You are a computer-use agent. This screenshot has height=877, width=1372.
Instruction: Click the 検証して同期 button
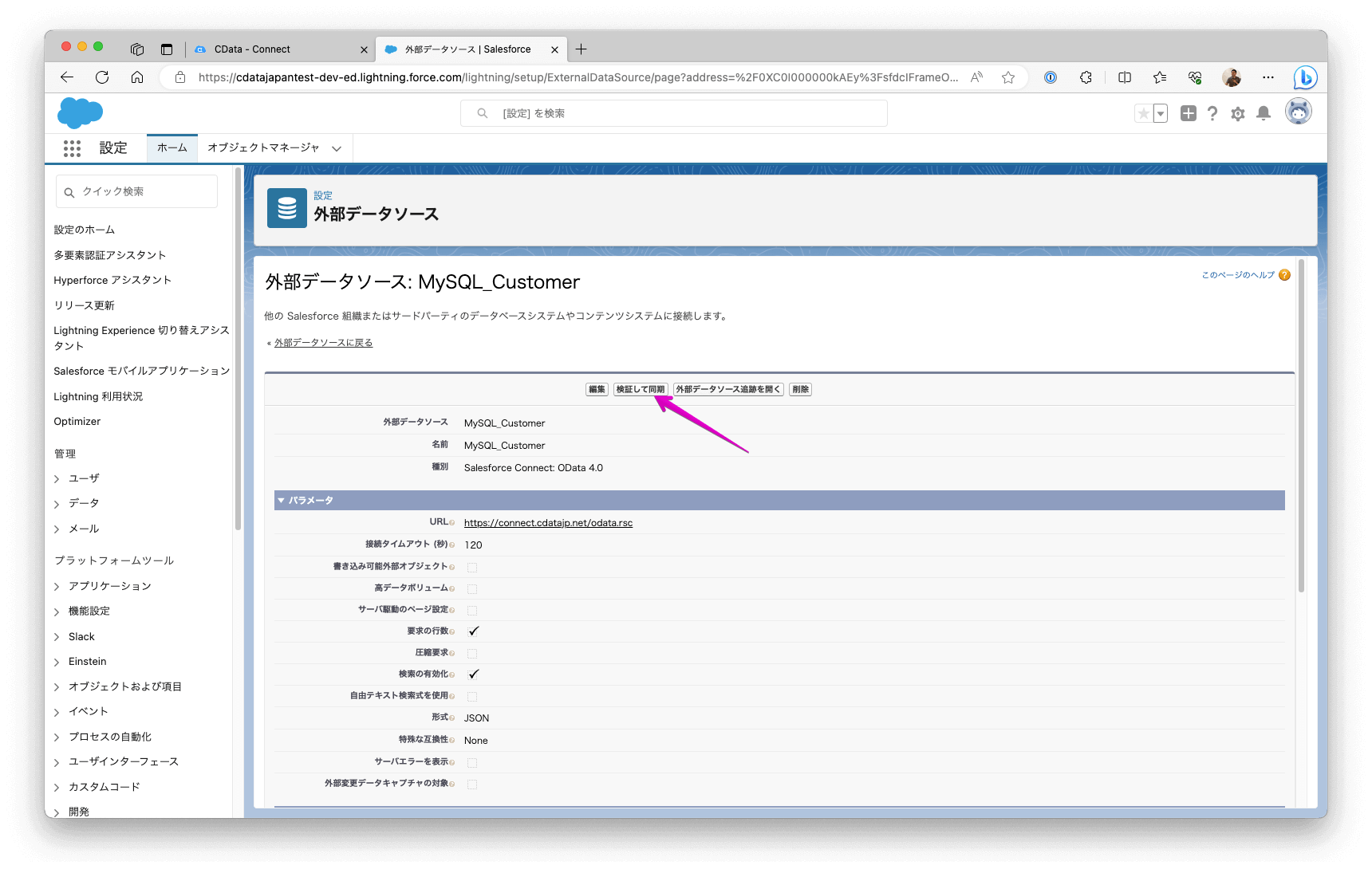click(641, 390)
